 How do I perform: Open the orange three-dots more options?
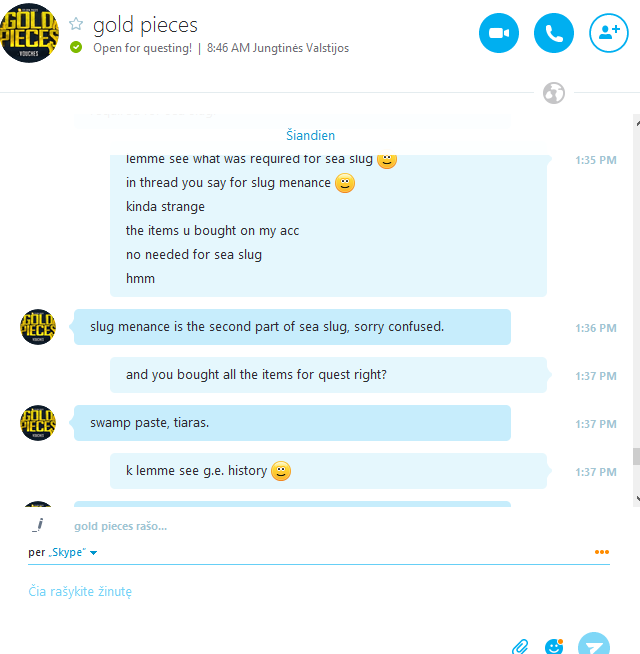[602, 552]
